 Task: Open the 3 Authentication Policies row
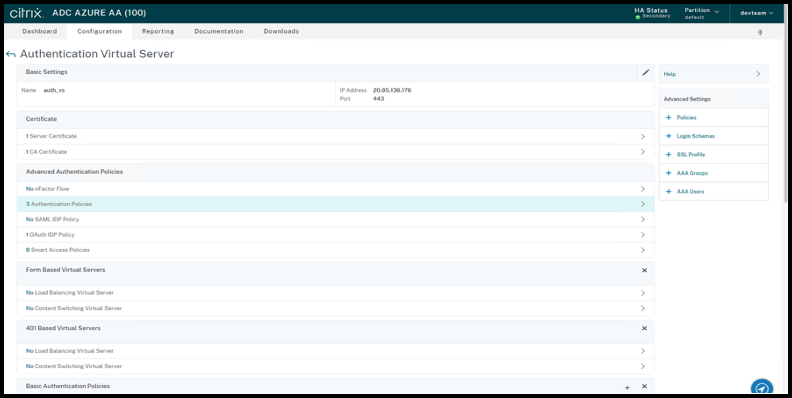(x=335, y=204)
